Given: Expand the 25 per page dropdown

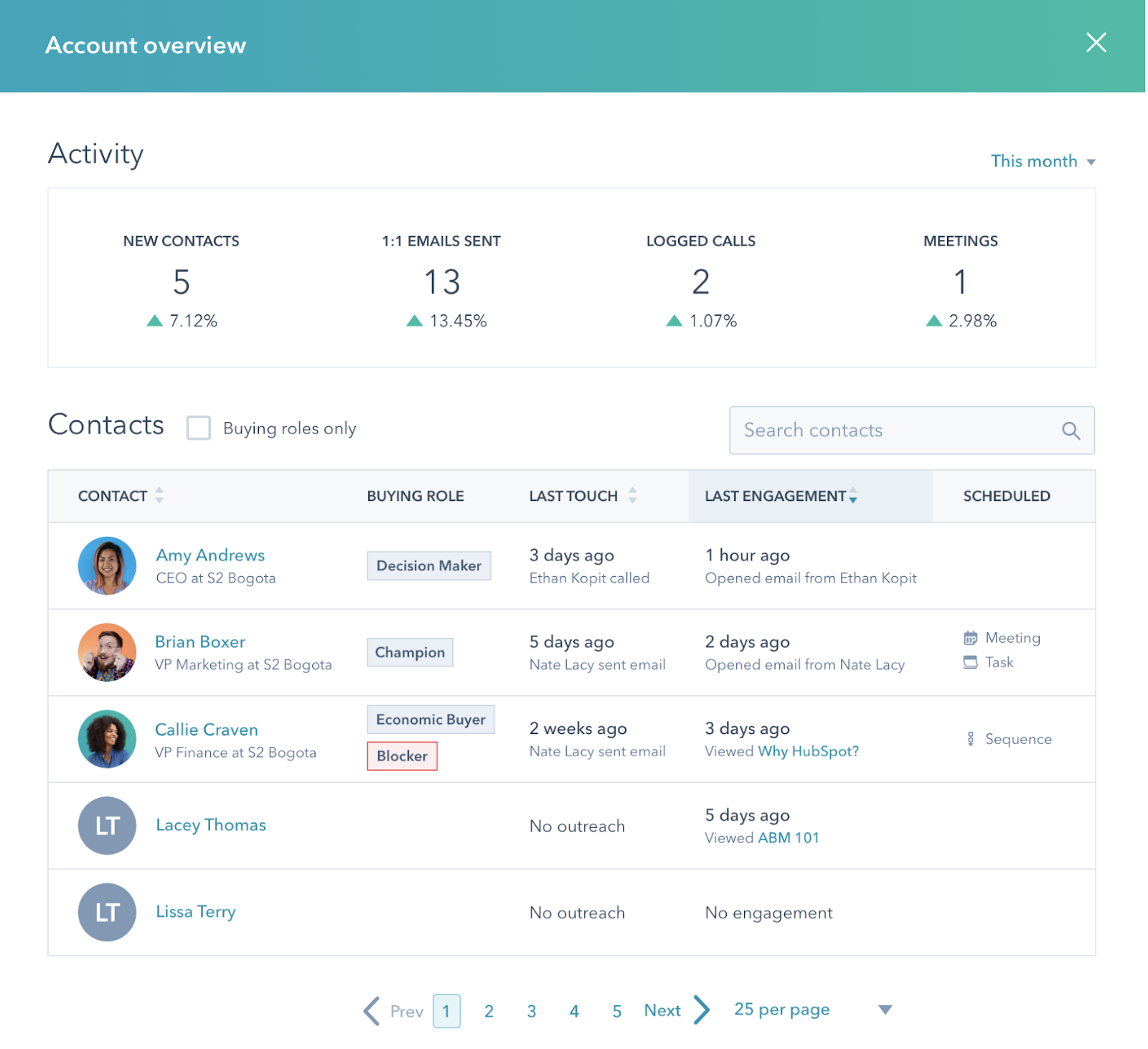Looking at the screenshot, I should pos(885,1010).
